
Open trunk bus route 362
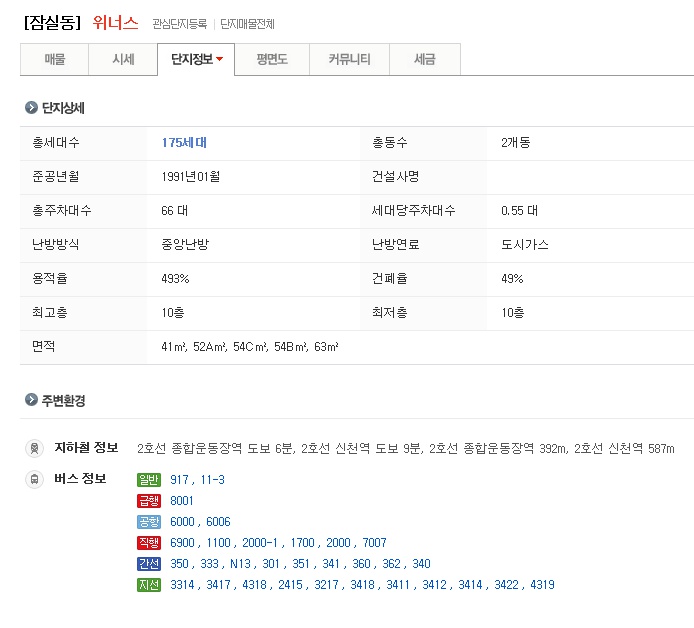(x=391, y=563)
